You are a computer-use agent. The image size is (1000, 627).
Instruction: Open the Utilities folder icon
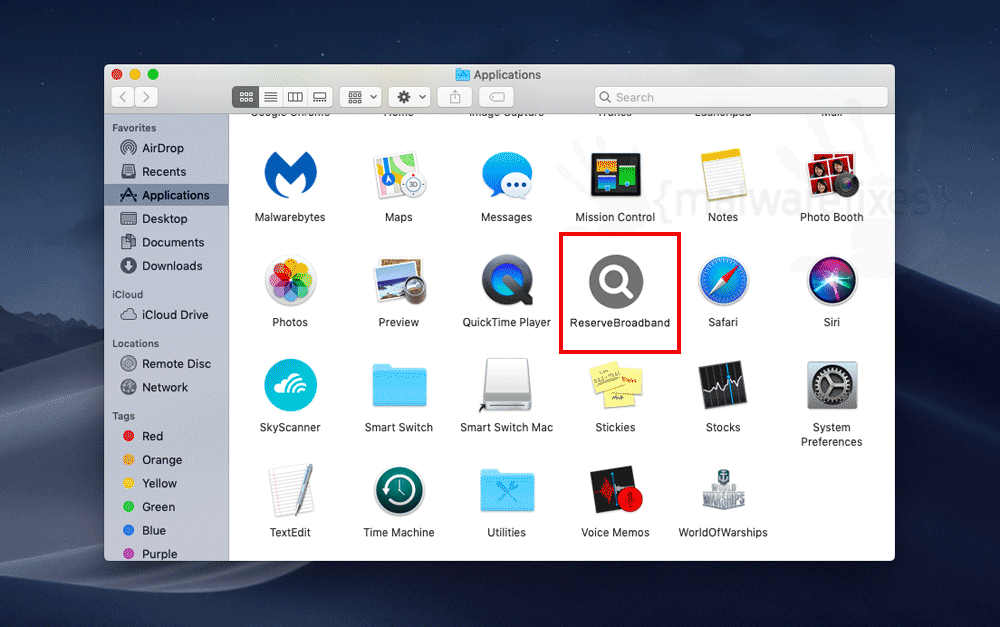click(507, 491)
